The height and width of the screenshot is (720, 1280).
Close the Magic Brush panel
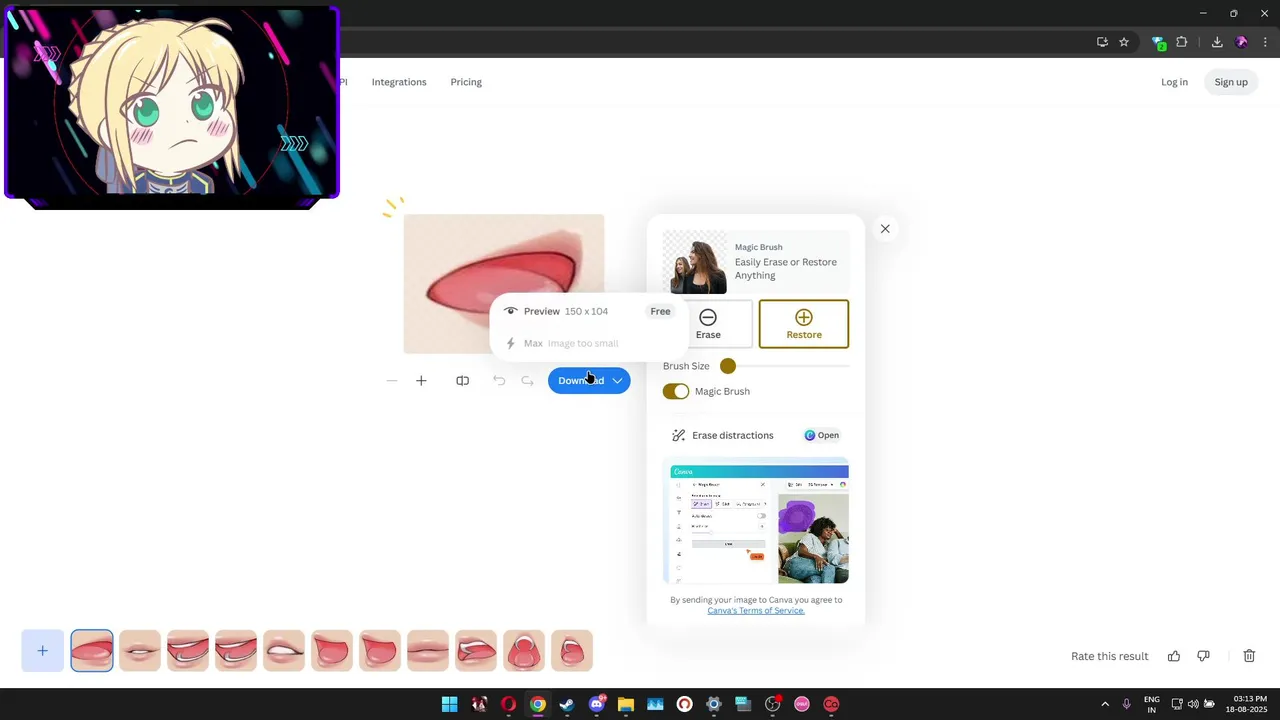pos(885,229)
